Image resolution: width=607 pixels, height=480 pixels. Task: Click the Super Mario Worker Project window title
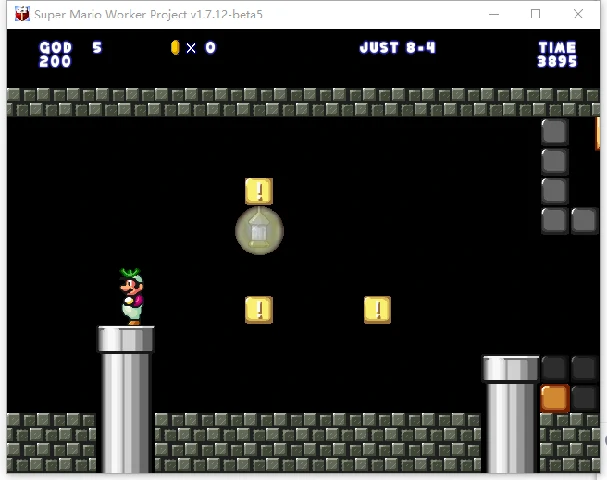148,14
